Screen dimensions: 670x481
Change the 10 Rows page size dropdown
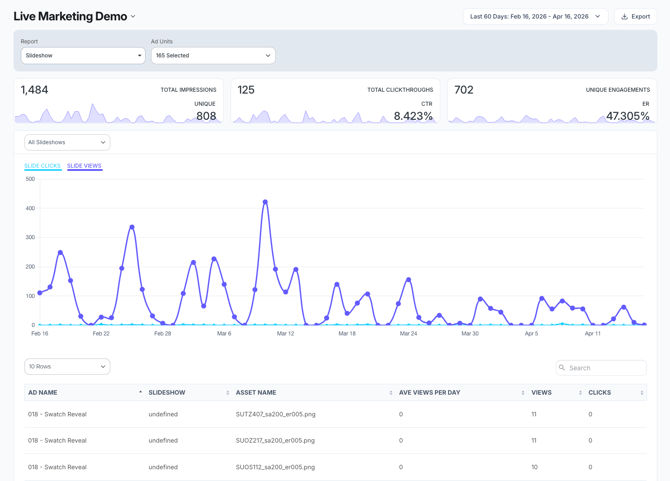coord(67,367)
